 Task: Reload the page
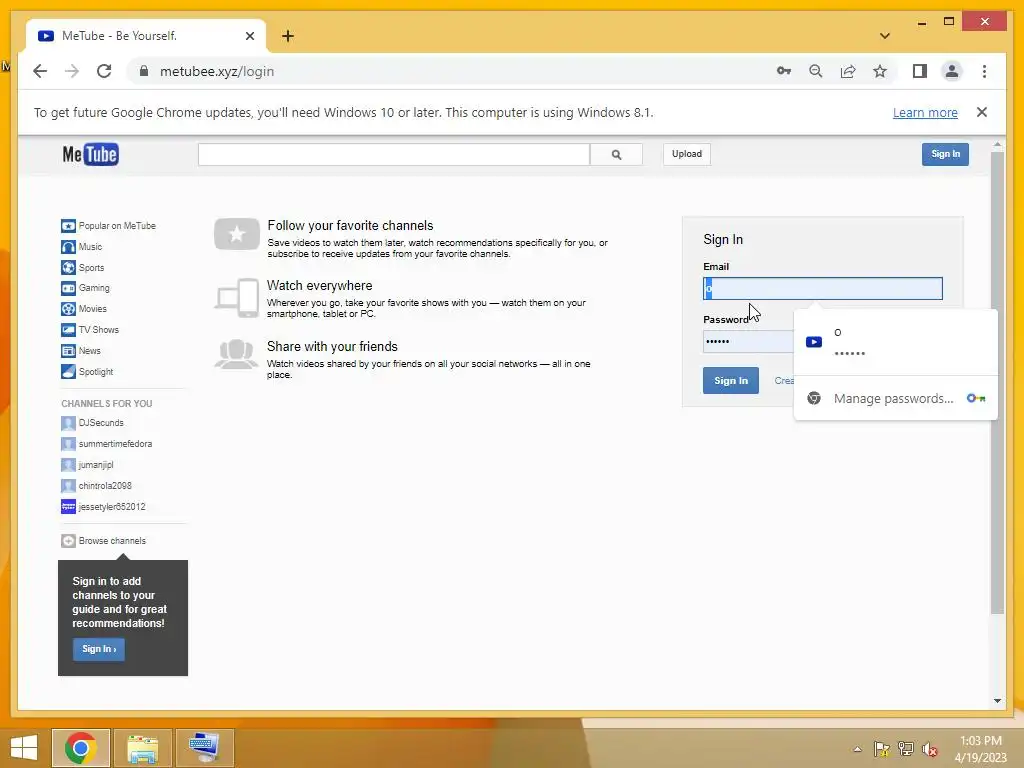click(x=104, y=71)
